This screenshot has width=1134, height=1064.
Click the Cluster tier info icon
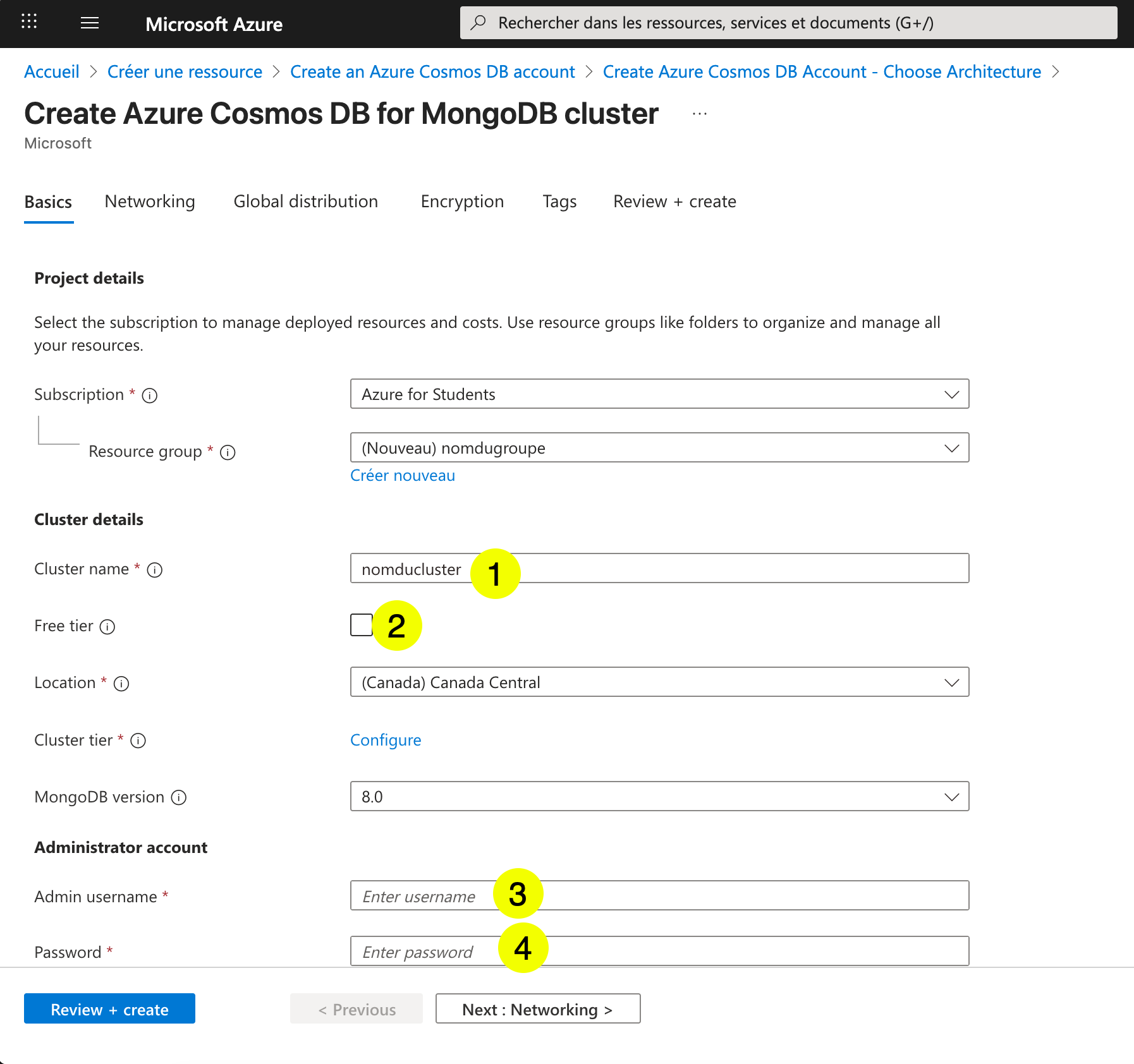pyautogui.click(x=138, y=741)
